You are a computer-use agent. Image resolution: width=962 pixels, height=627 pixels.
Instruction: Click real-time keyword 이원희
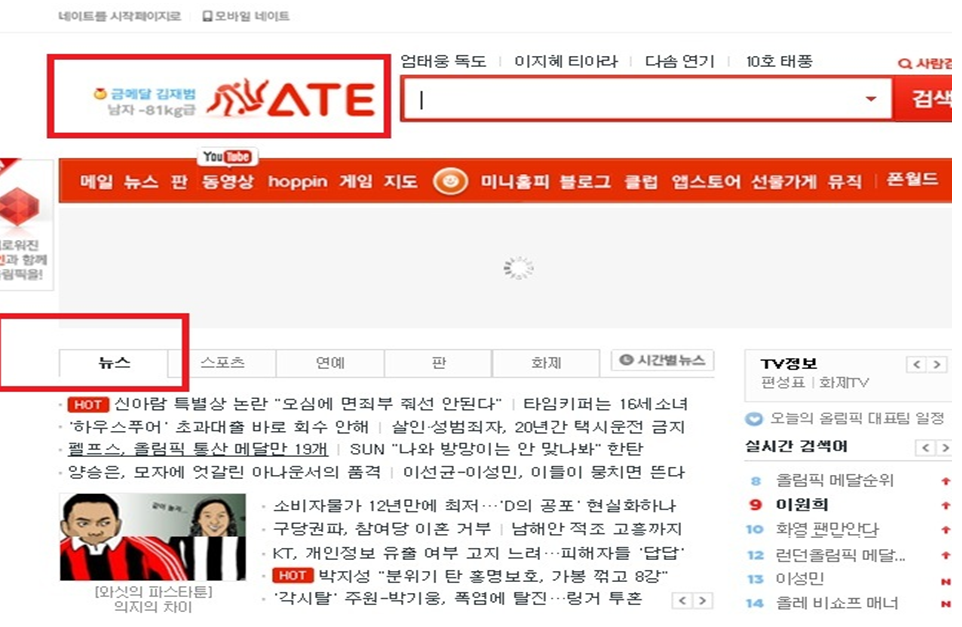coord(802,505)
